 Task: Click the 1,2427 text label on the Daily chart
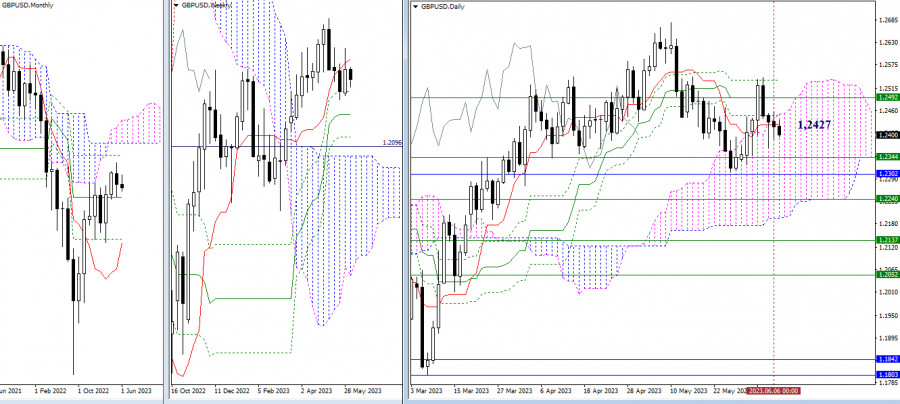(814, 124)
